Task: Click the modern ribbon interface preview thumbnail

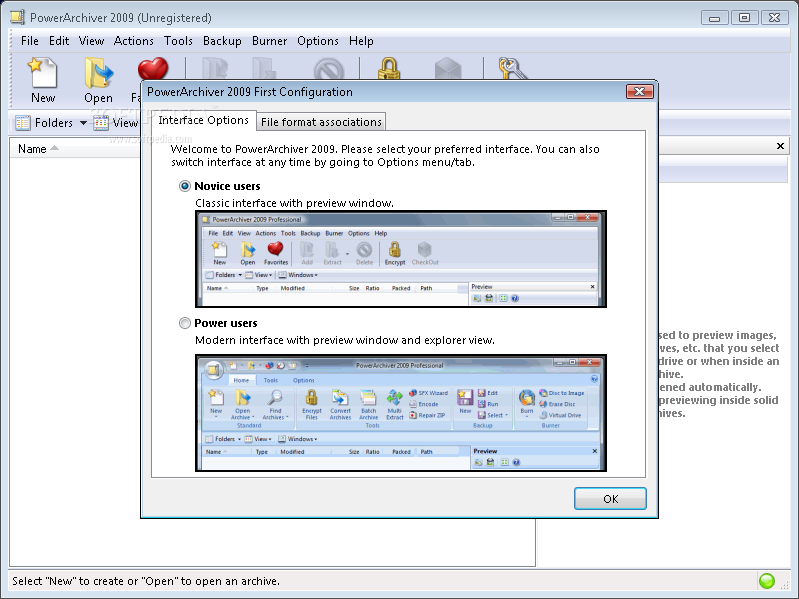Action: click(401, 413)
